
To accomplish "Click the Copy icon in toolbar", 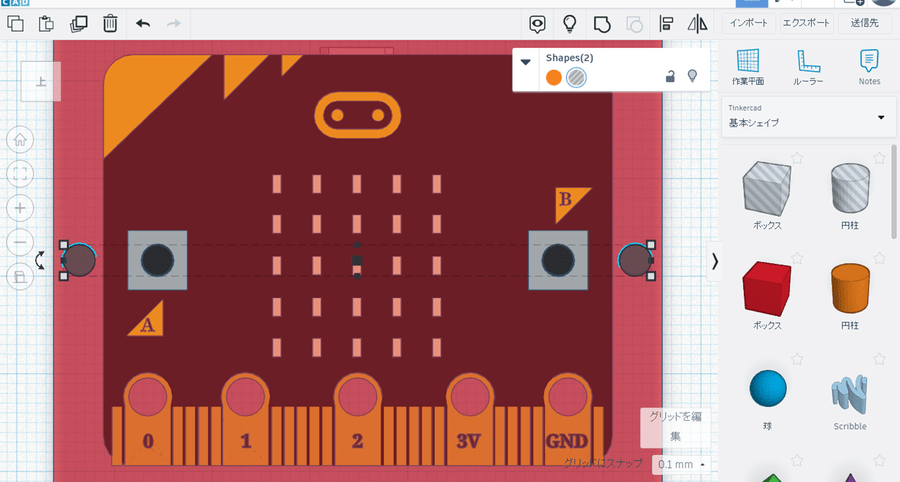I will (15, 24).
